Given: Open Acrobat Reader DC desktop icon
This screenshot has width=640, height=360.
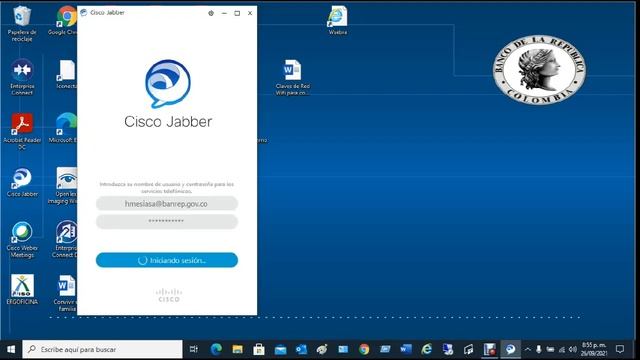Looking at the screenshot, I should (x=22, y=131).
